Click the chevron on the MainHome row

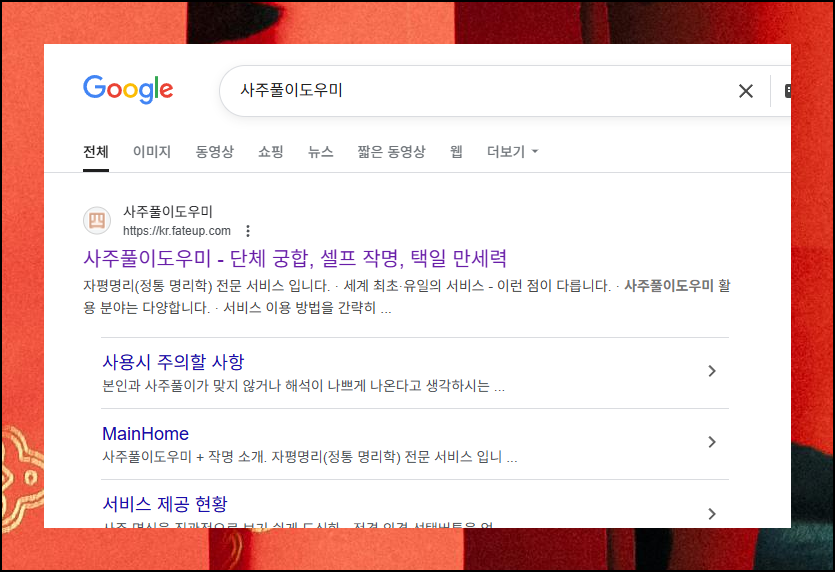tap(712, 442)
